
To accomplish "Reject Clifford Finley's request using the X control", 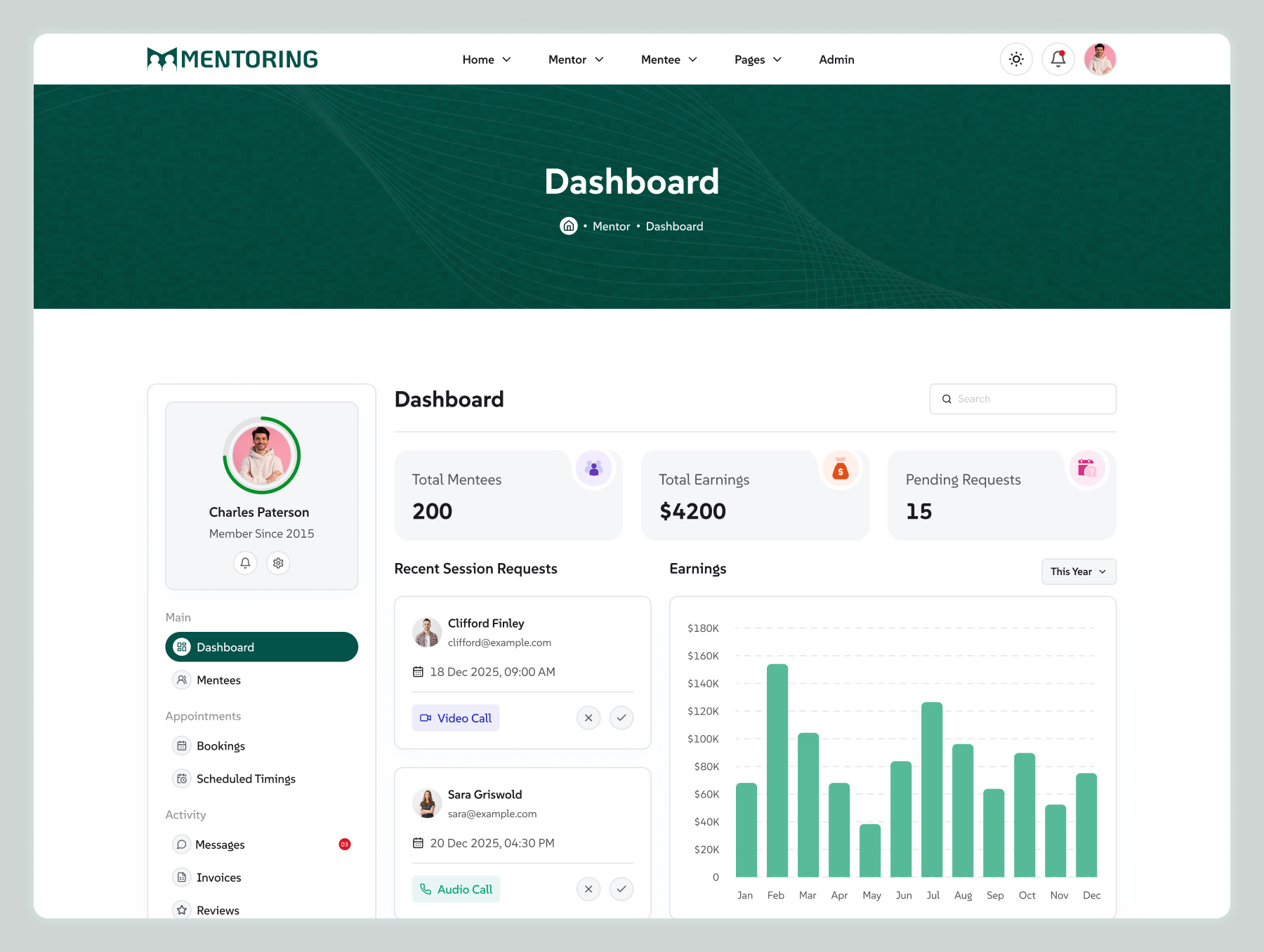I will [588, 718].
